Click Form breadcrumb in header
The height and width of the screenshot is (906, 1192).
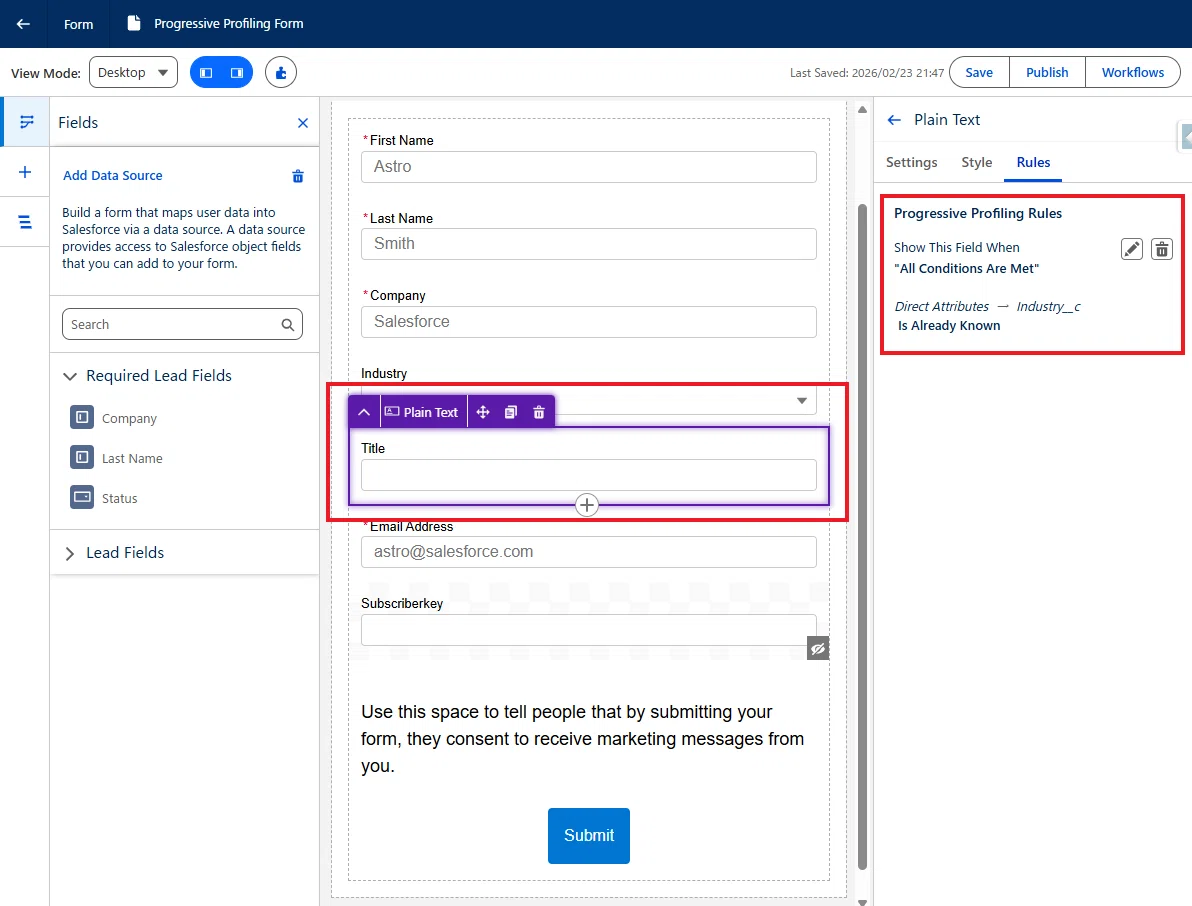click(78, 24)
